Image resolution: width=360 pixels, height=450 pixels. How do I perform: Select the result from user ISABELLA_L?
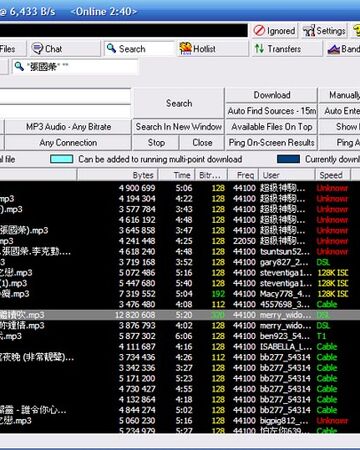pos(180,347)
